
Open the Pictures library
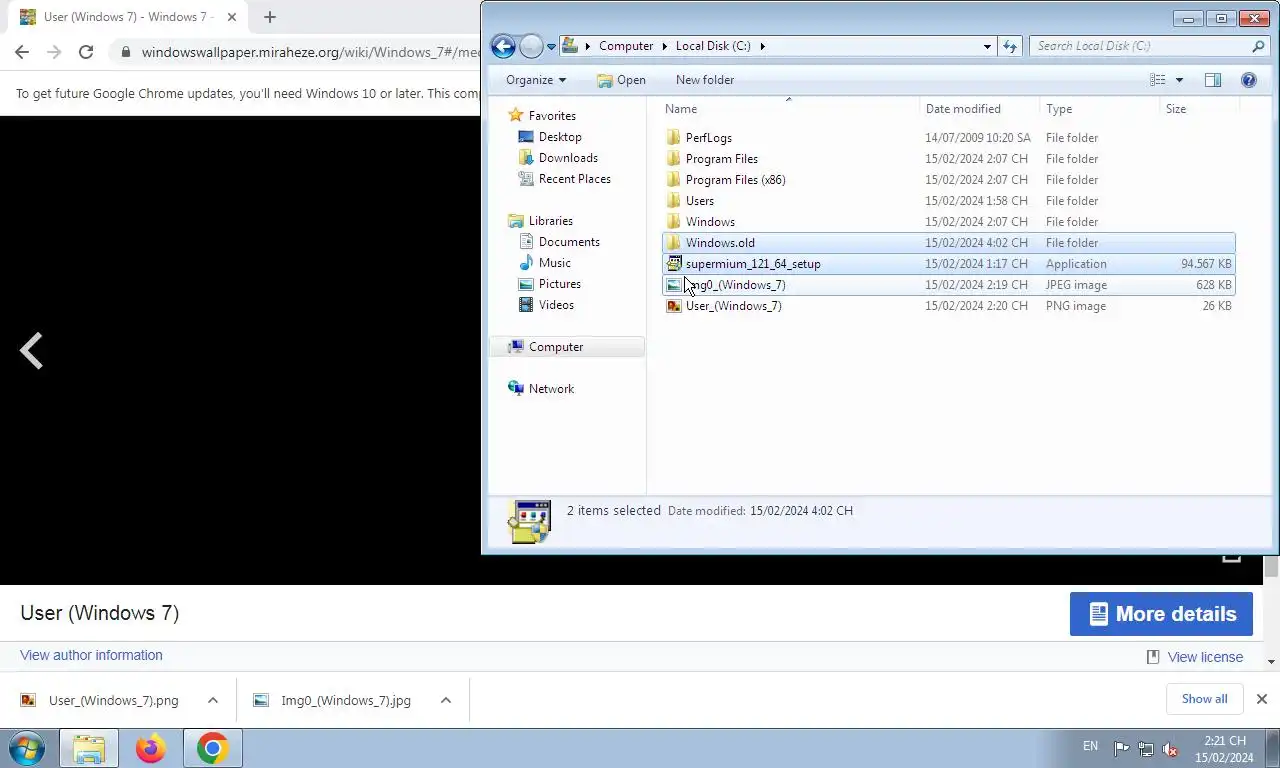559,284
